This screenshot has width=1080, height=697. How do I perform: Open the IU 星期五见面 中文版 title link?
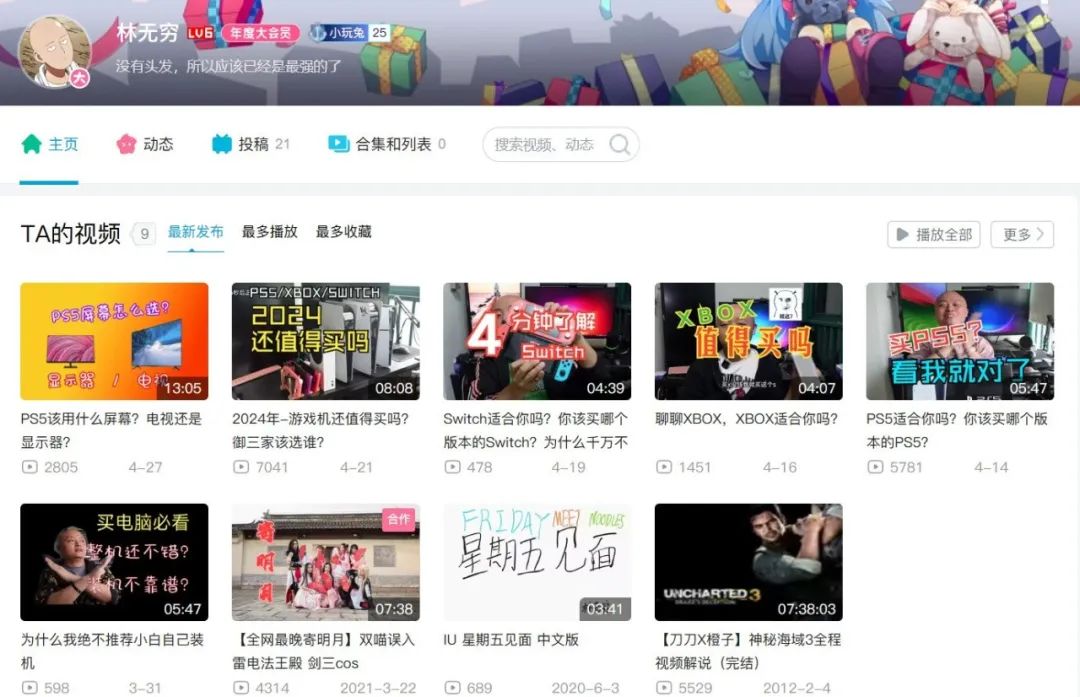(511, 640)
